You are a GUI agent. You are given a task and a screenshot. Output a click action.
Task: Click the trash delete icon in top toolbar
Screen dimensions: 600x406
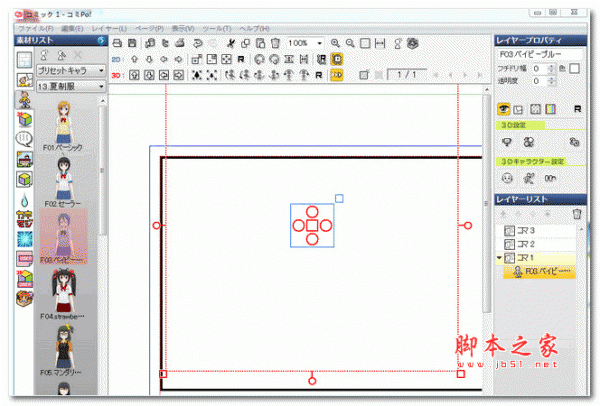[x=275, y=44]
